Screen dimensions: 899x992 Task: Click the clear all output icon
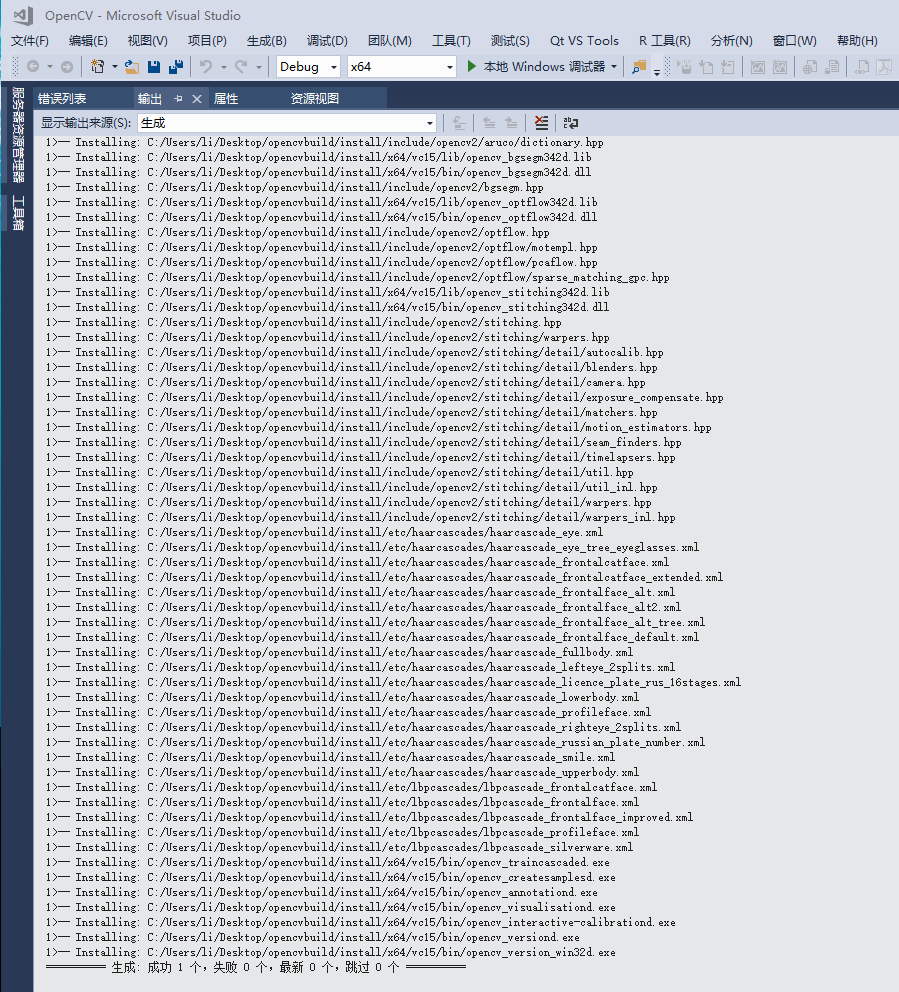point(541,123)
